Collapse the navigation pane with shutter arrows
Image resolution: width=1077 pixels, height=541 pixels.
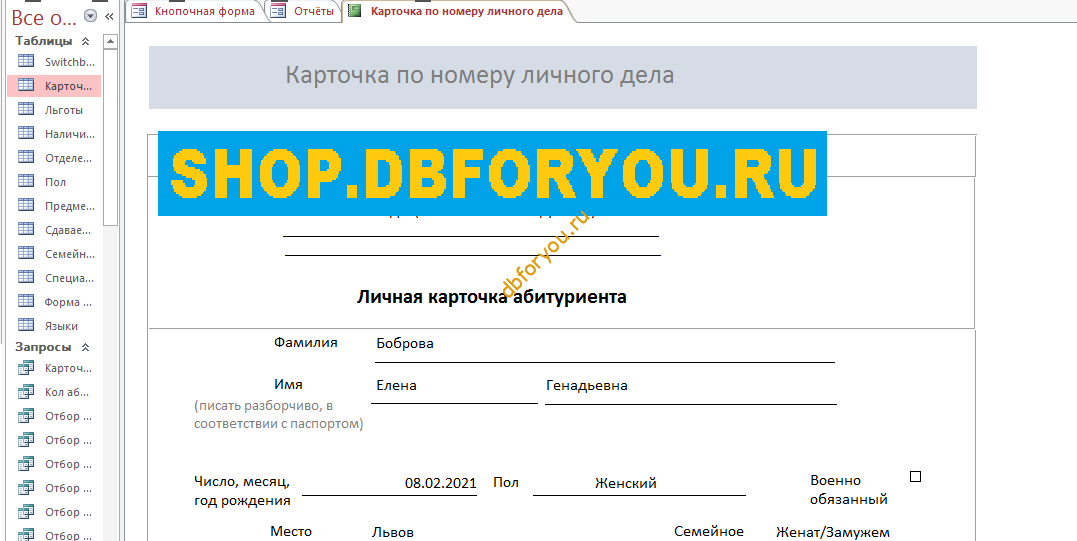point(109,16)
